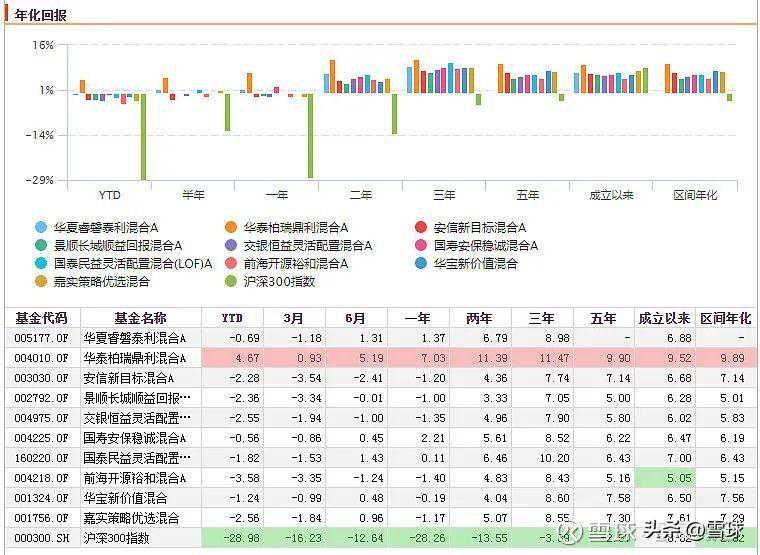760x555 pixels.
Task: Click fund name 华夏睿磐泰利混合A in table
Action: pos(135,338)
